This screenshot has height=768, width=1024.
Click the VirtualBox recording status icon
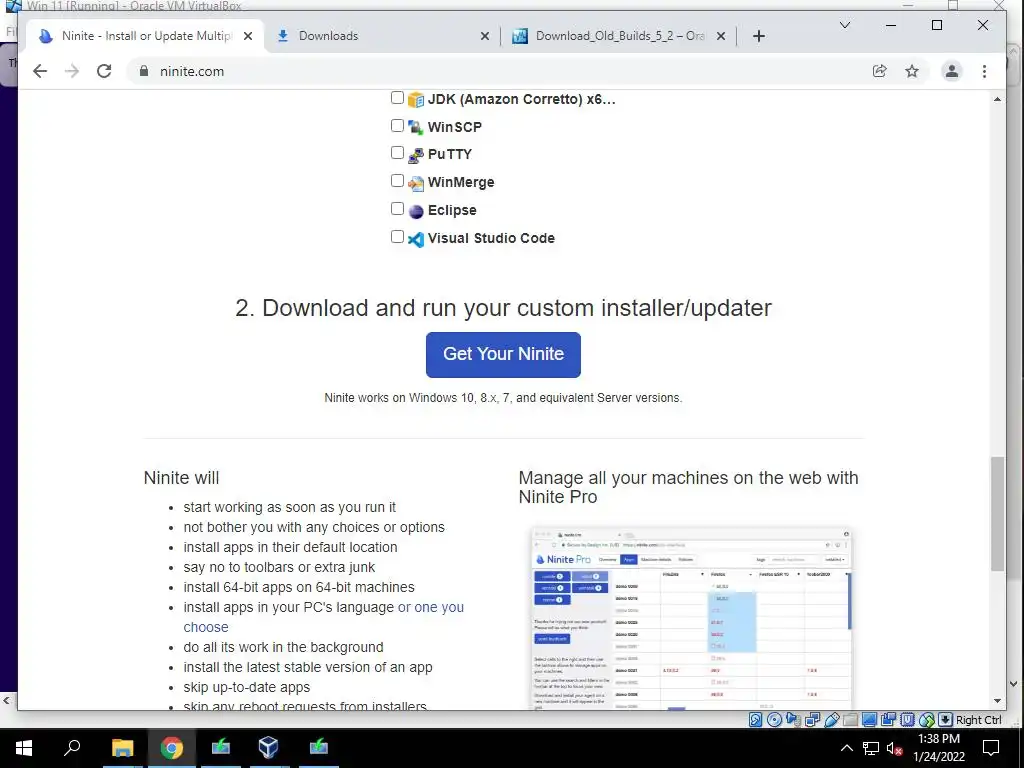coord(888,720)
